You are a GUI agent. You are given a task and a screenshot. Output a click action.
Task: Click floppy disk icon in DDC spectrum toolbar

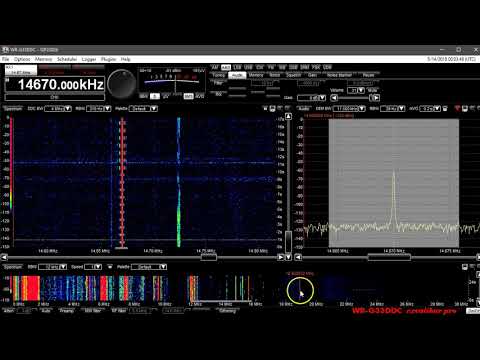[272, 109]
